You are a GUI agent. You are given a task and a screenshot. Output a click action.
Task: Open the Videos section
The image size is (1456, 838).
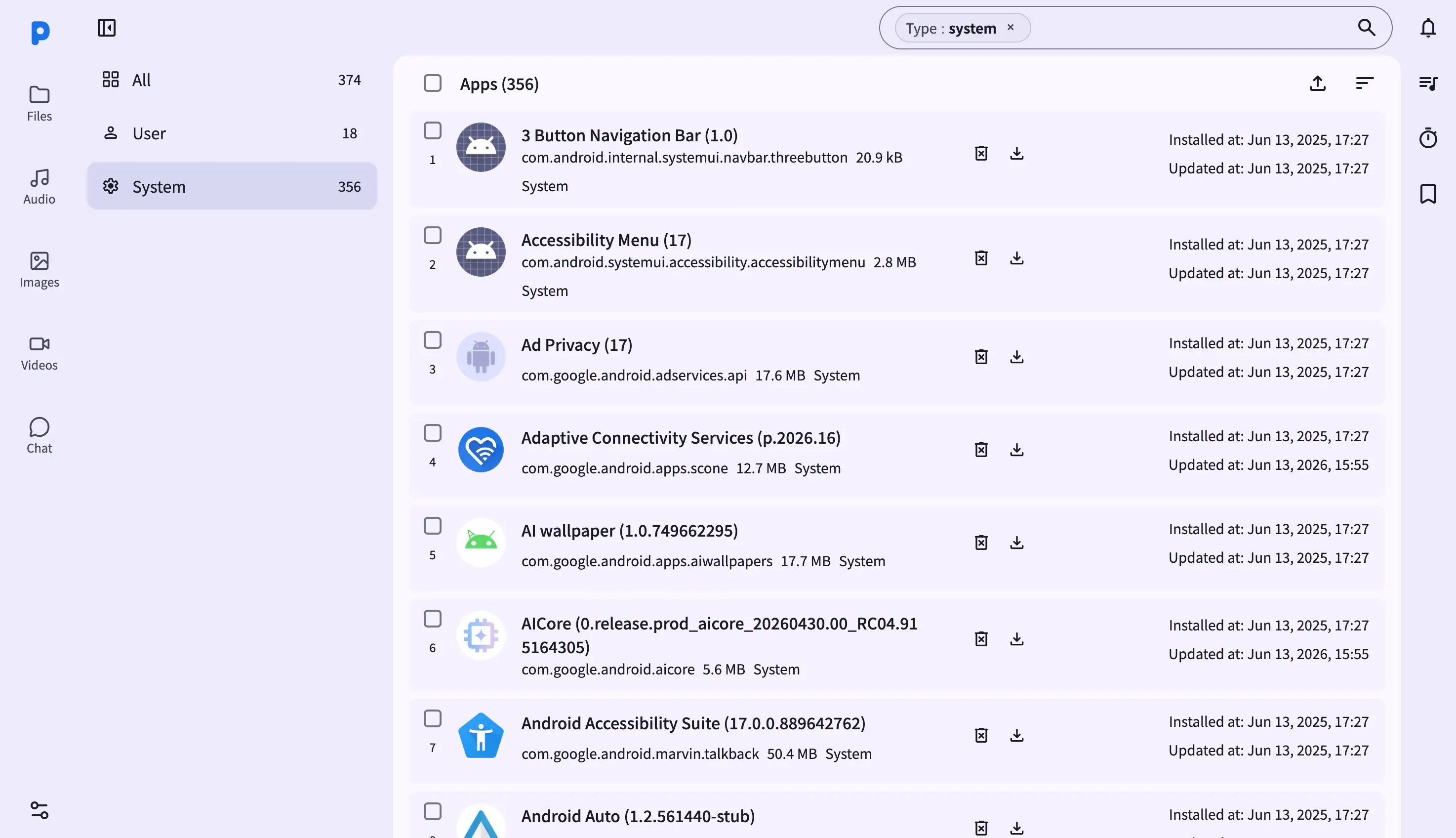(39, 353)
